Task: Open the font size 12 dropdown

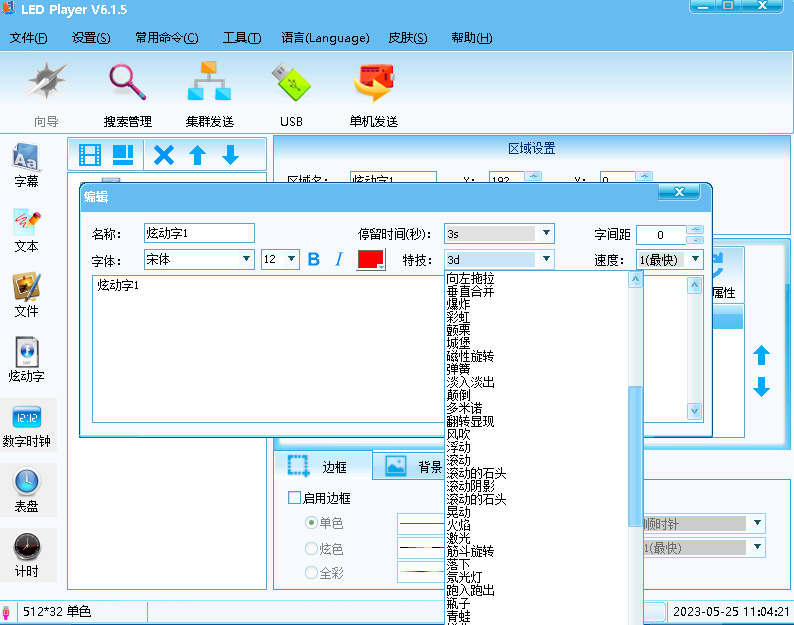Action: pyautogui.click(x=291, y=259)
